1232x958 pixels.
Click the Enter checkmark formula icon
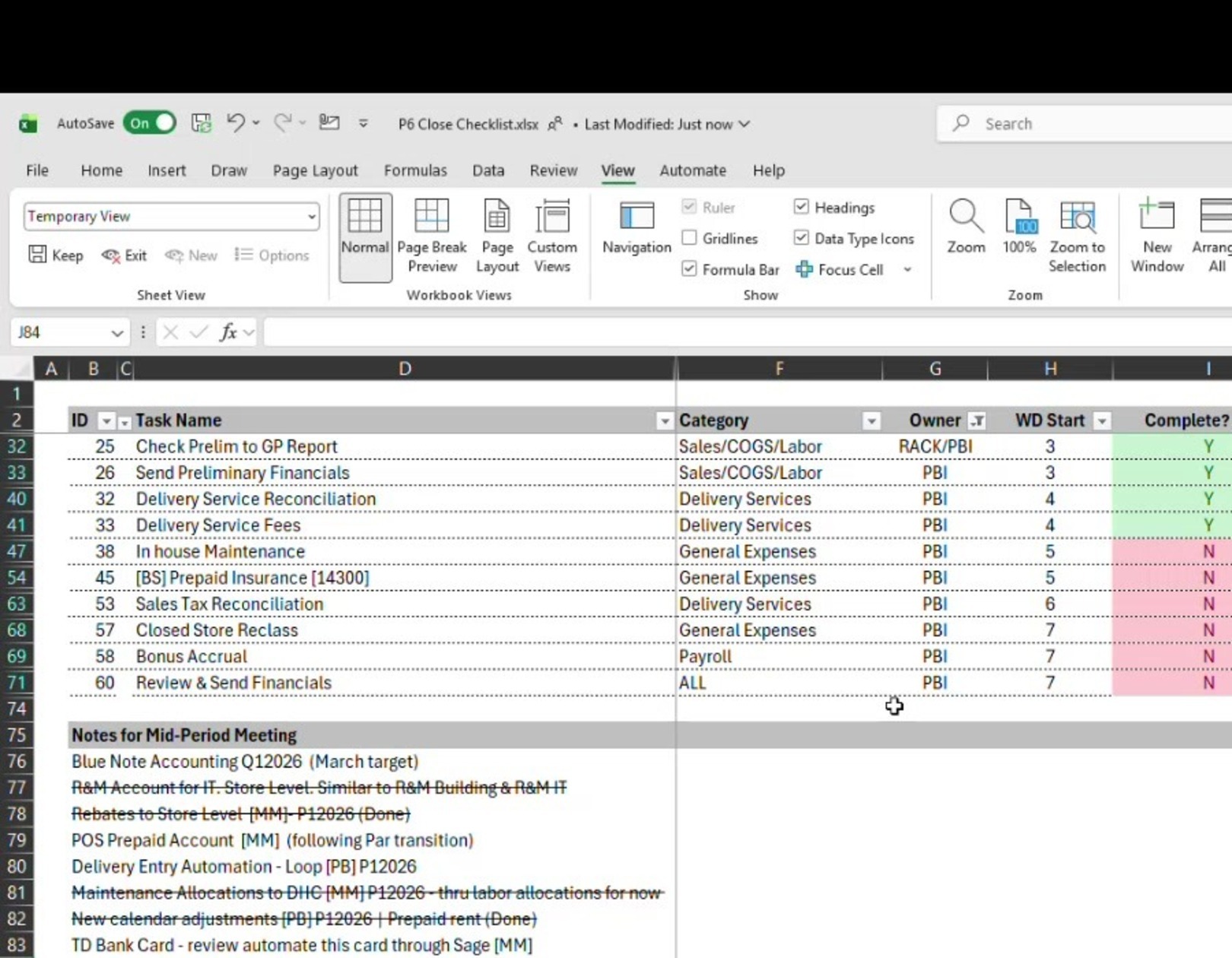tap(199, 332)
